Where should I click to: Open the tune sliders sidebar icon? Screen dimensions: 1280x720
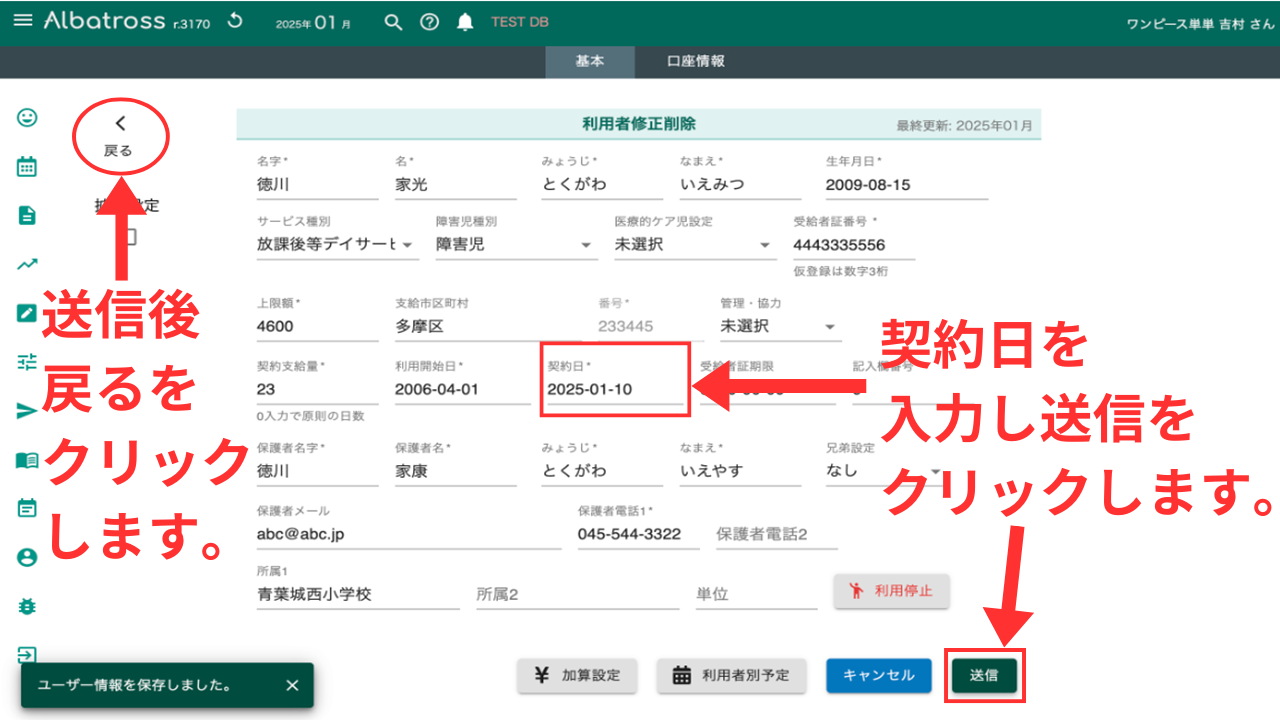click(x=27, y=362)
